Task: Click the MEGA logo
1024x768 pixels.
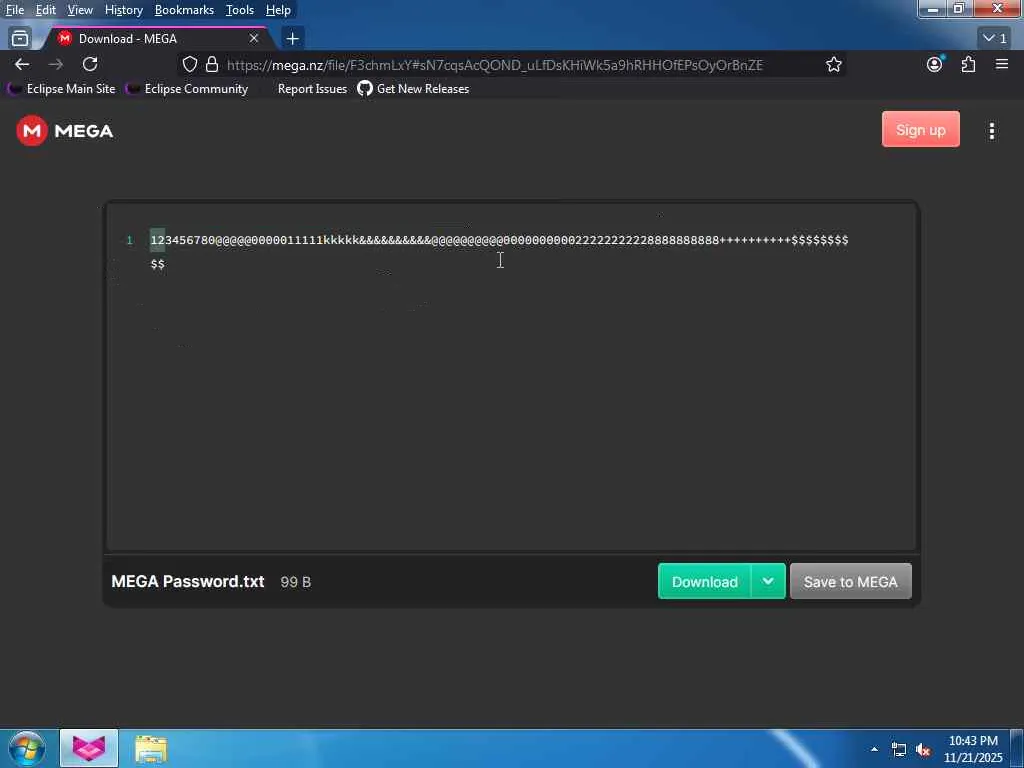Action: pyautogui.click(x=65, y=131)
